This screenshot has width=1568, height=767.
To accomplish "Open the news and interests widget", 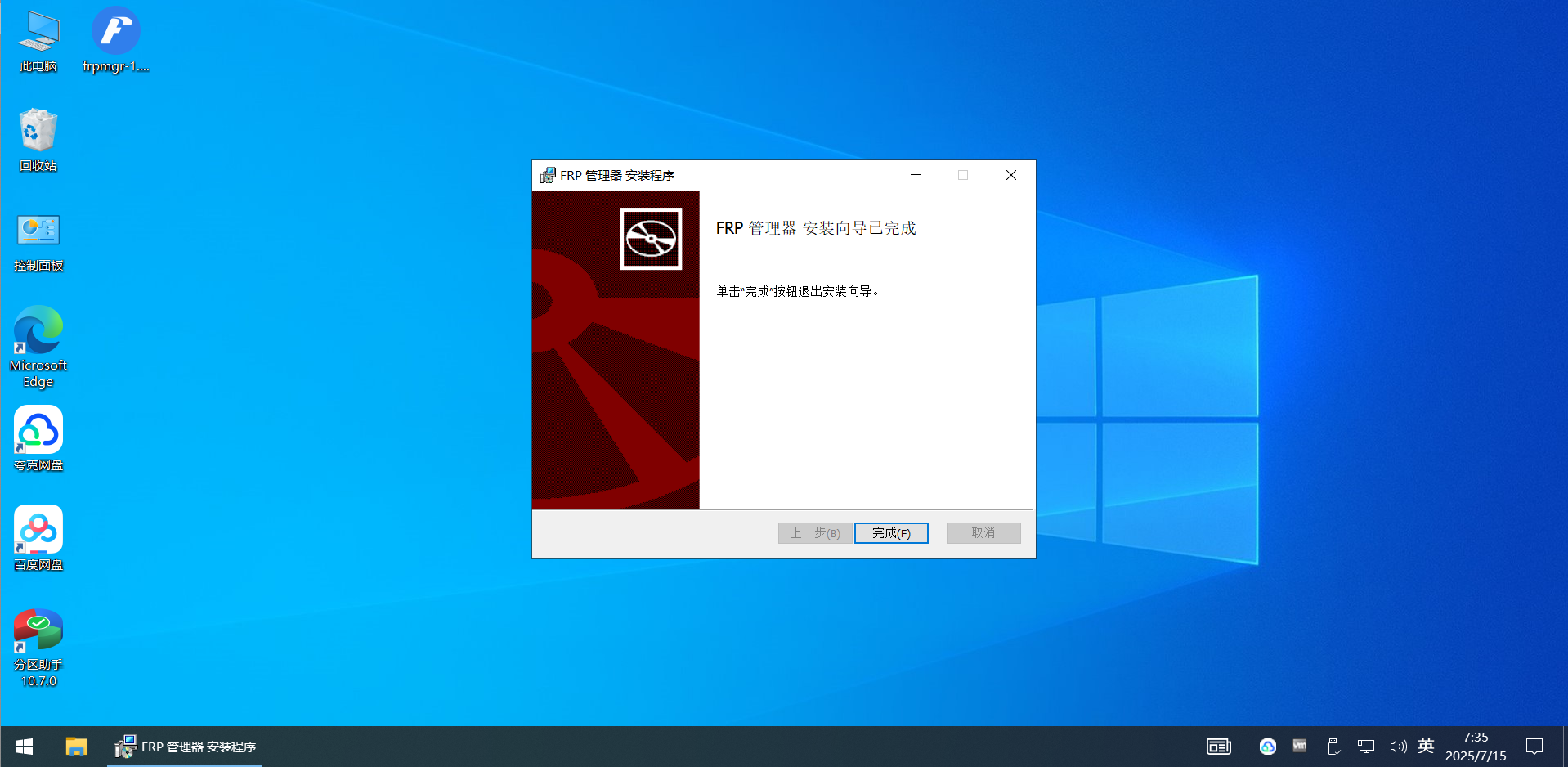I will click(x=1218, y=747).
